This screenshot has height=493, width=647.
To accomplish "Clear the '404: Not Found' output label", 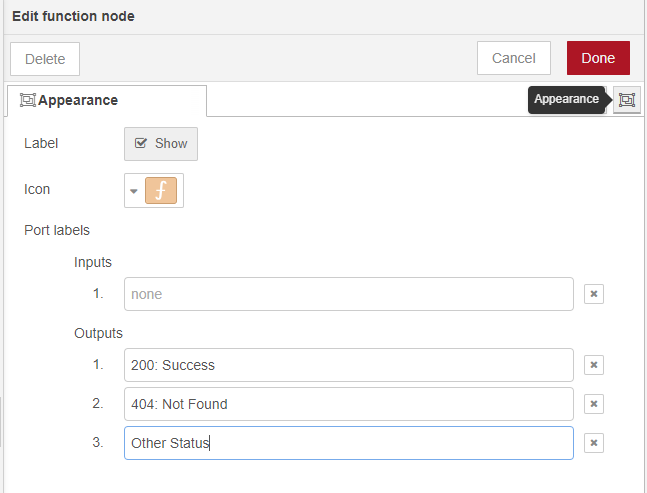I will coord(593,404).
